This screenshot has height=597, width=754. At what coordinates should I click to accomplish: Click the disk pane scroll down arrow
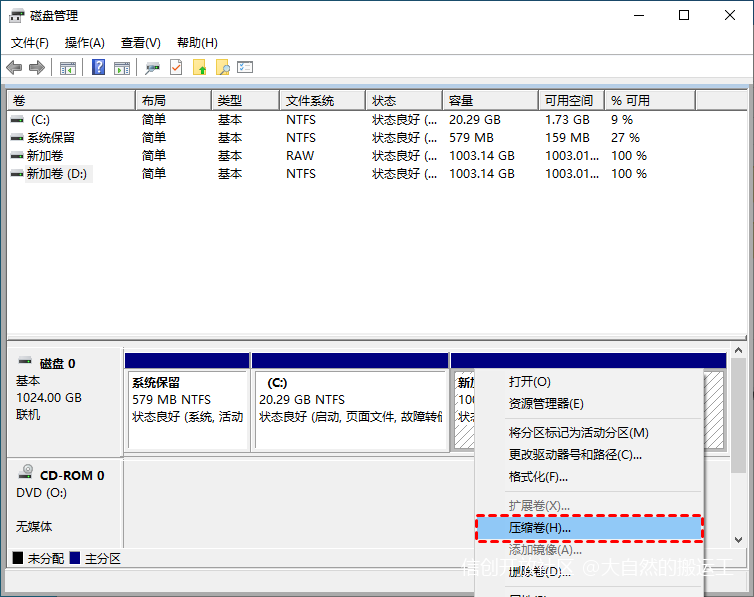point(739,540)
